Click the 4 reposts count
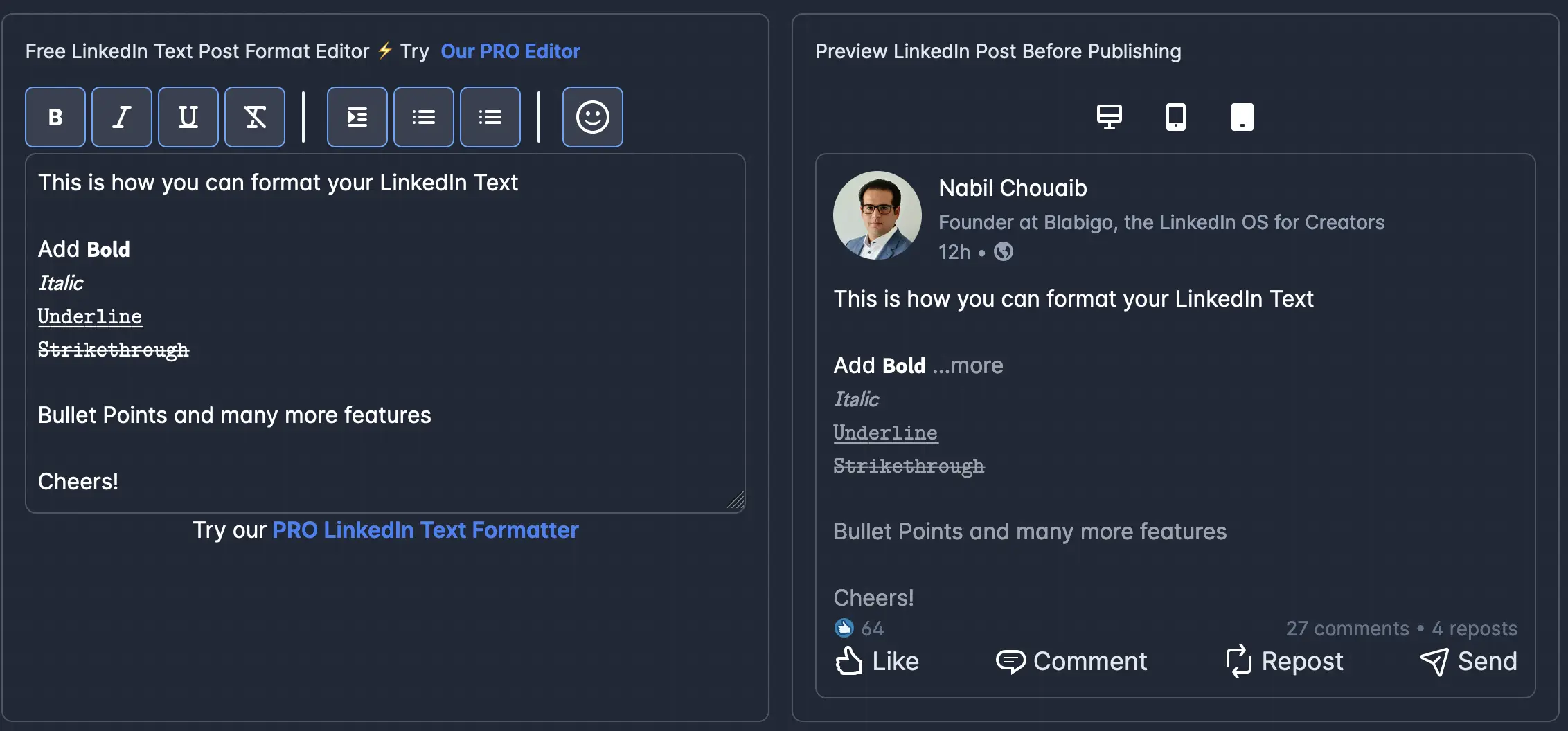The image size is (1568, 731). [x=1475, y=629]
